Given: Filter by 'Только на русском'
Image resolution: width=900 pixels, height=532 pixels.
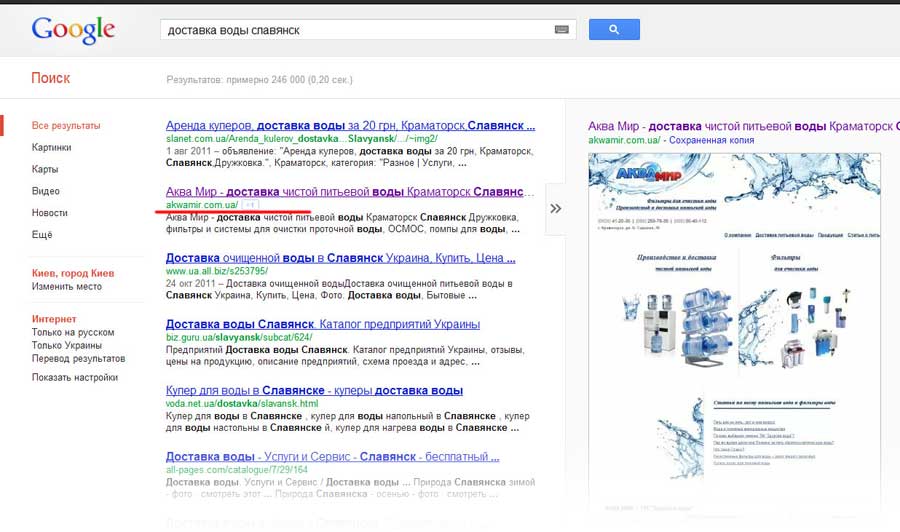Looking at the screenshot, I should [73, 332].
